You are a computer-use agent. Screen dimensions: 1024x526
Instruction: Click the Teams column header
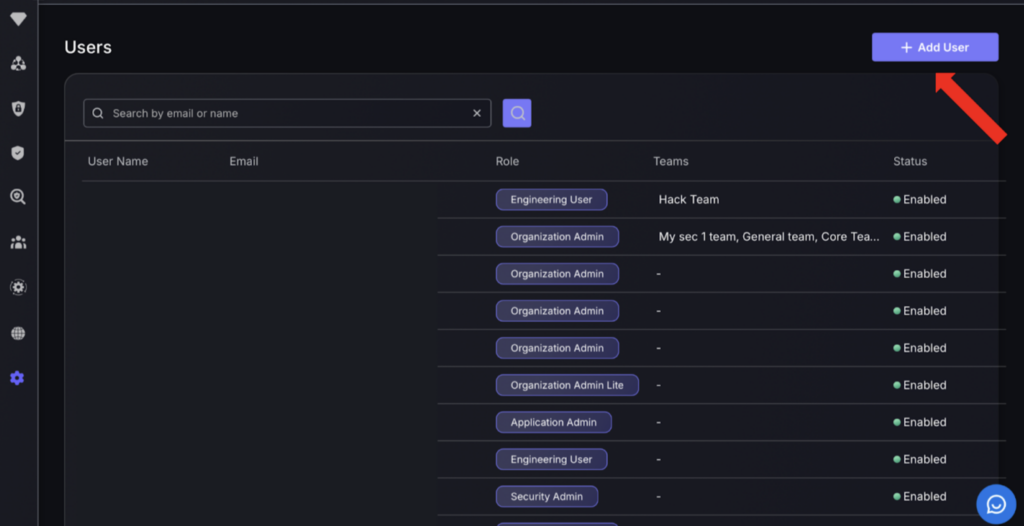point(671,161)
